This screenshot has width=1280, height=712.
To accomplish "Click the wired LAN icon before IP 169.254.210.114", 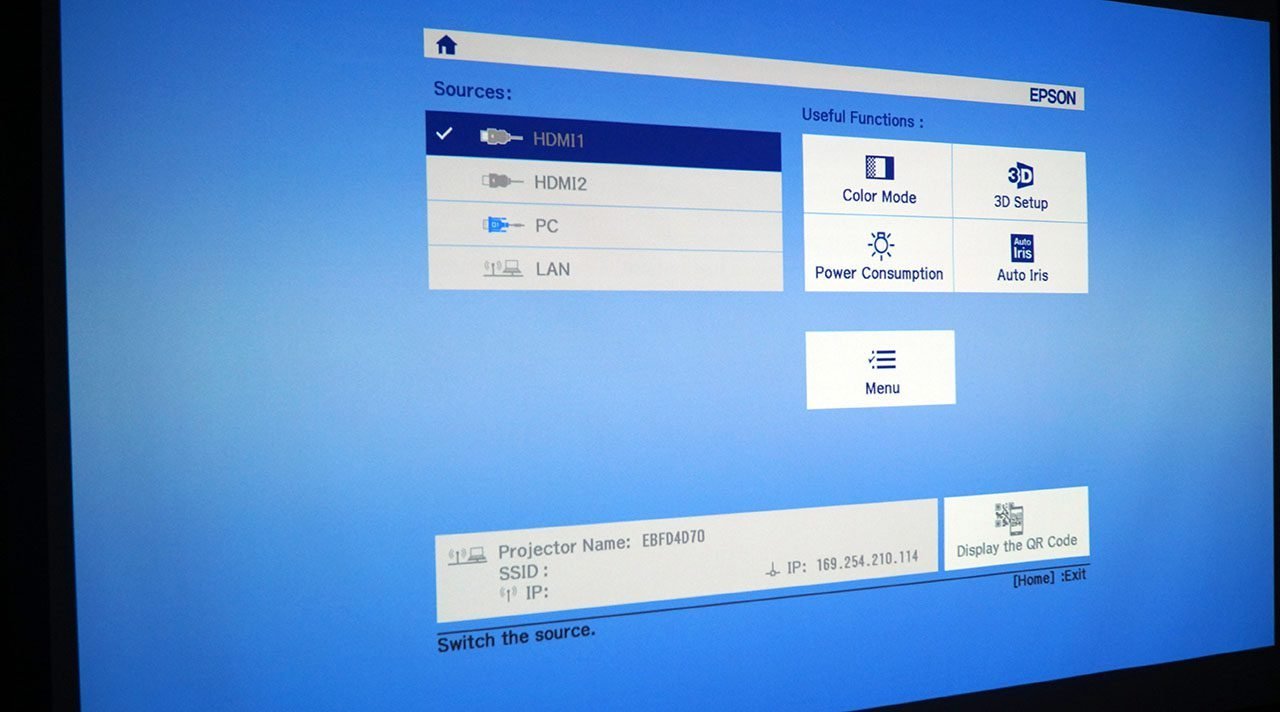I will pyautogui.click(x=772, y=570).
